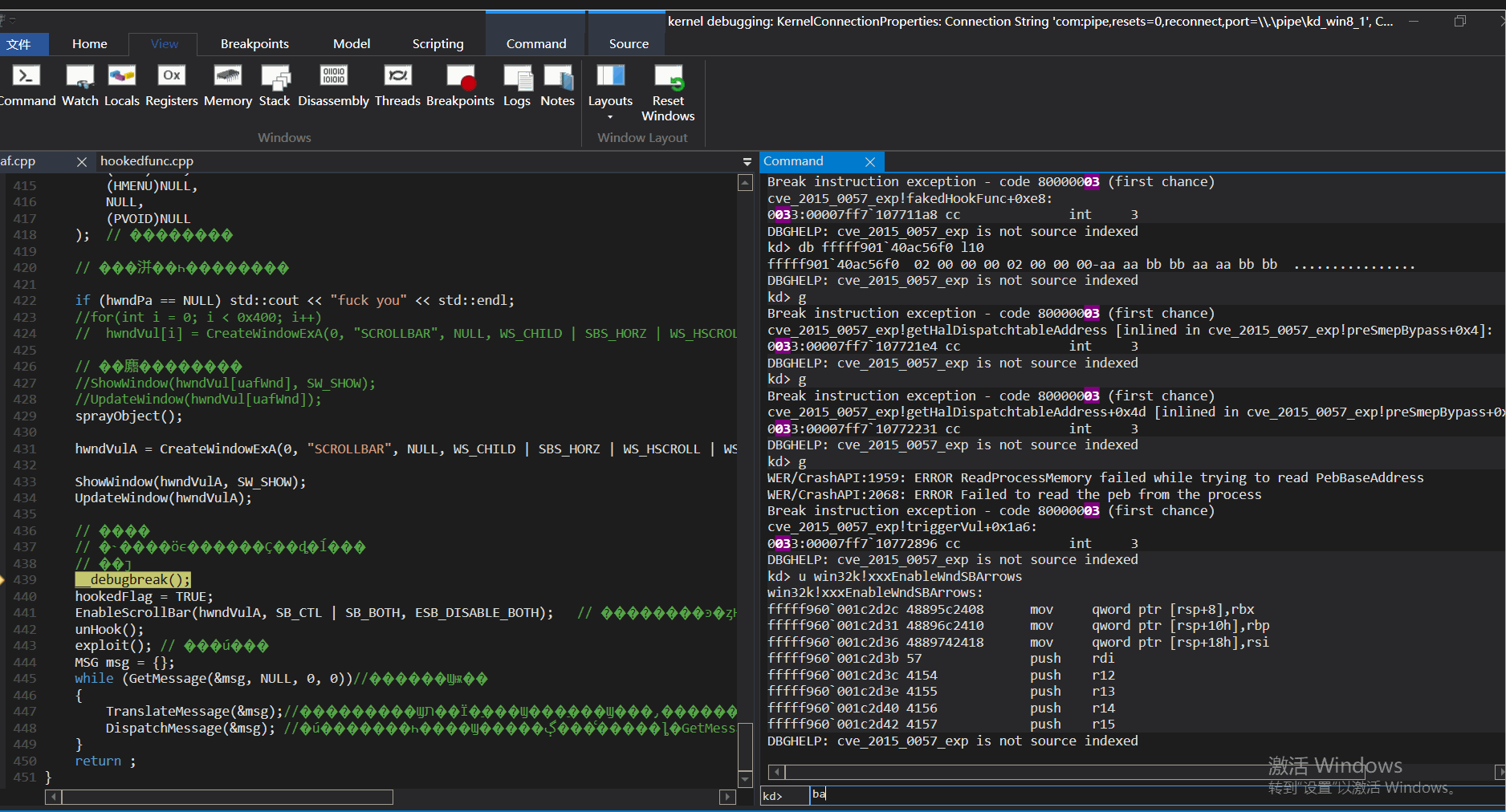Open the Registers window icon

171,86
